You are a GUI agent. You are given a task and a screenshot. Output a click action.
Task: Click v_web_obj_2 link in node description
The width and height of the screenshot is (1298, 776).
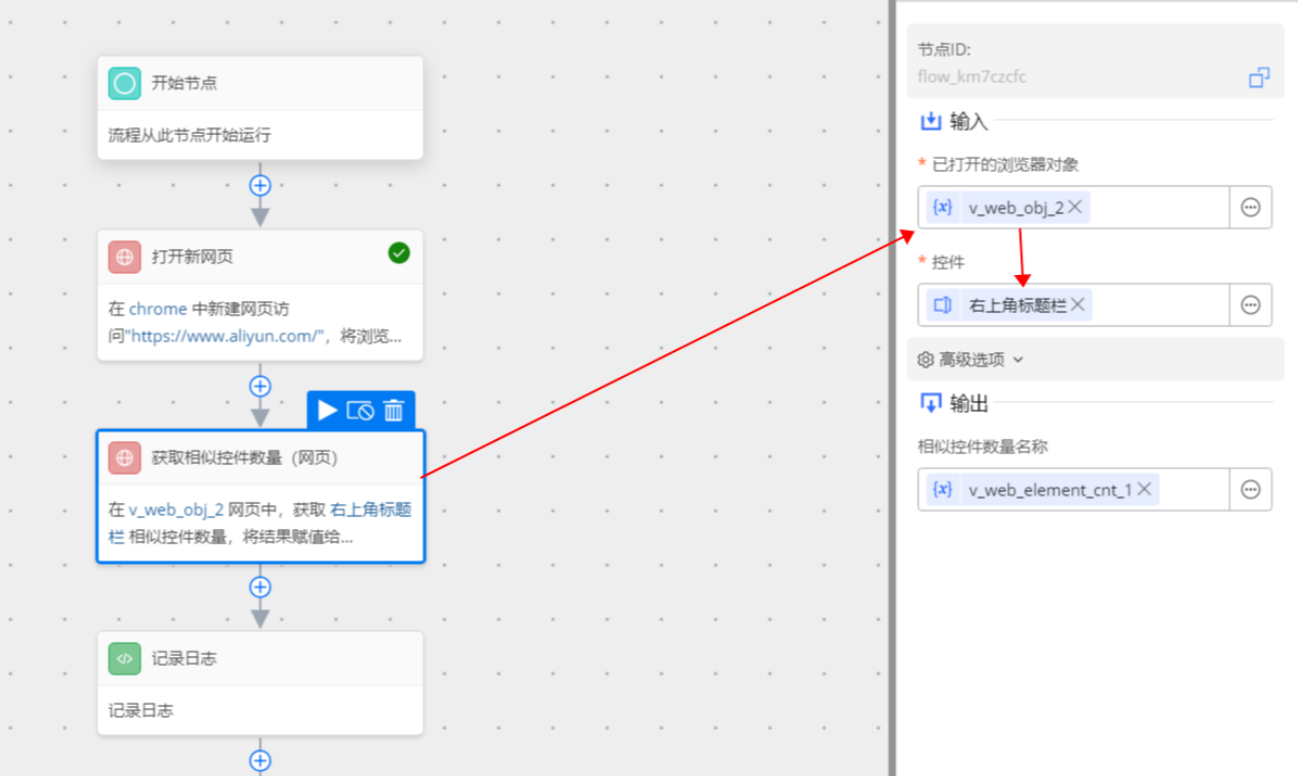(x=176, y=510)
